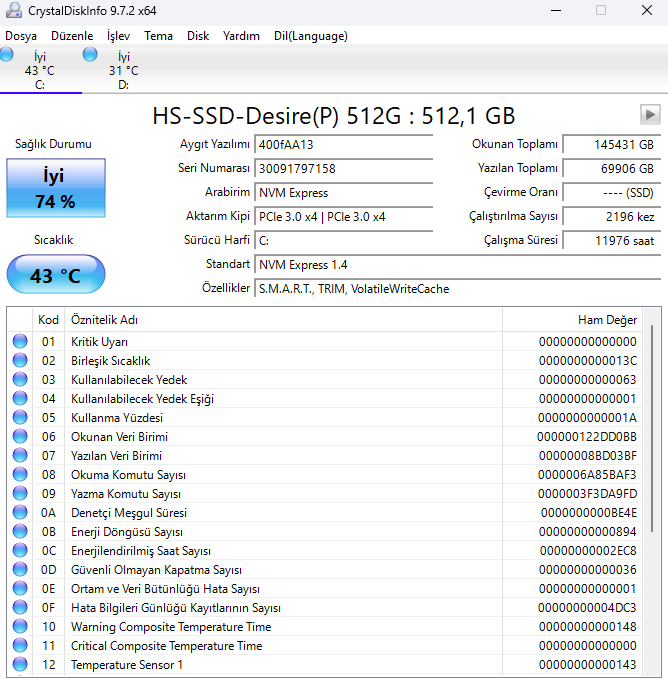This screenshot has height=684, width=668.
Task: Click status orb for Kullanma Yüzdesi row
Action: (x=20, y=418)
